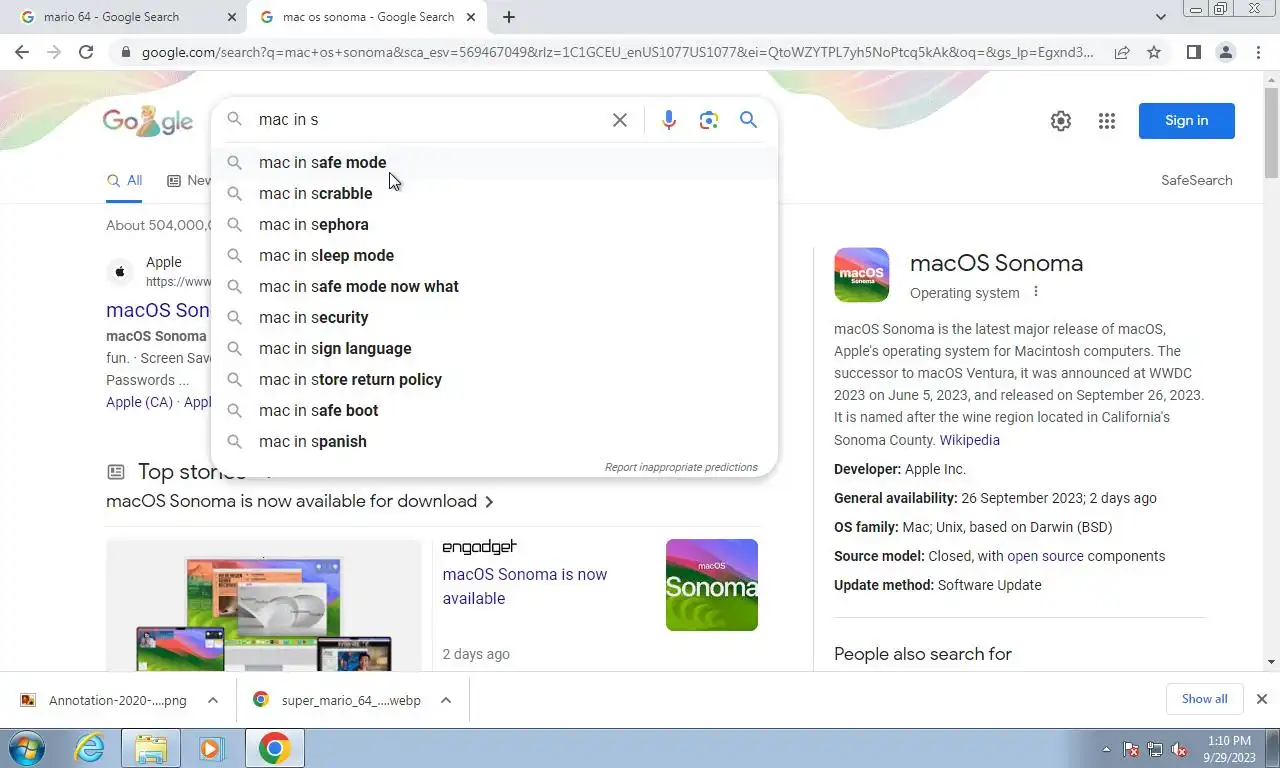1280x768 pixels.
Task: Expand options for Annotation-2020 png download
Action: 213,700
